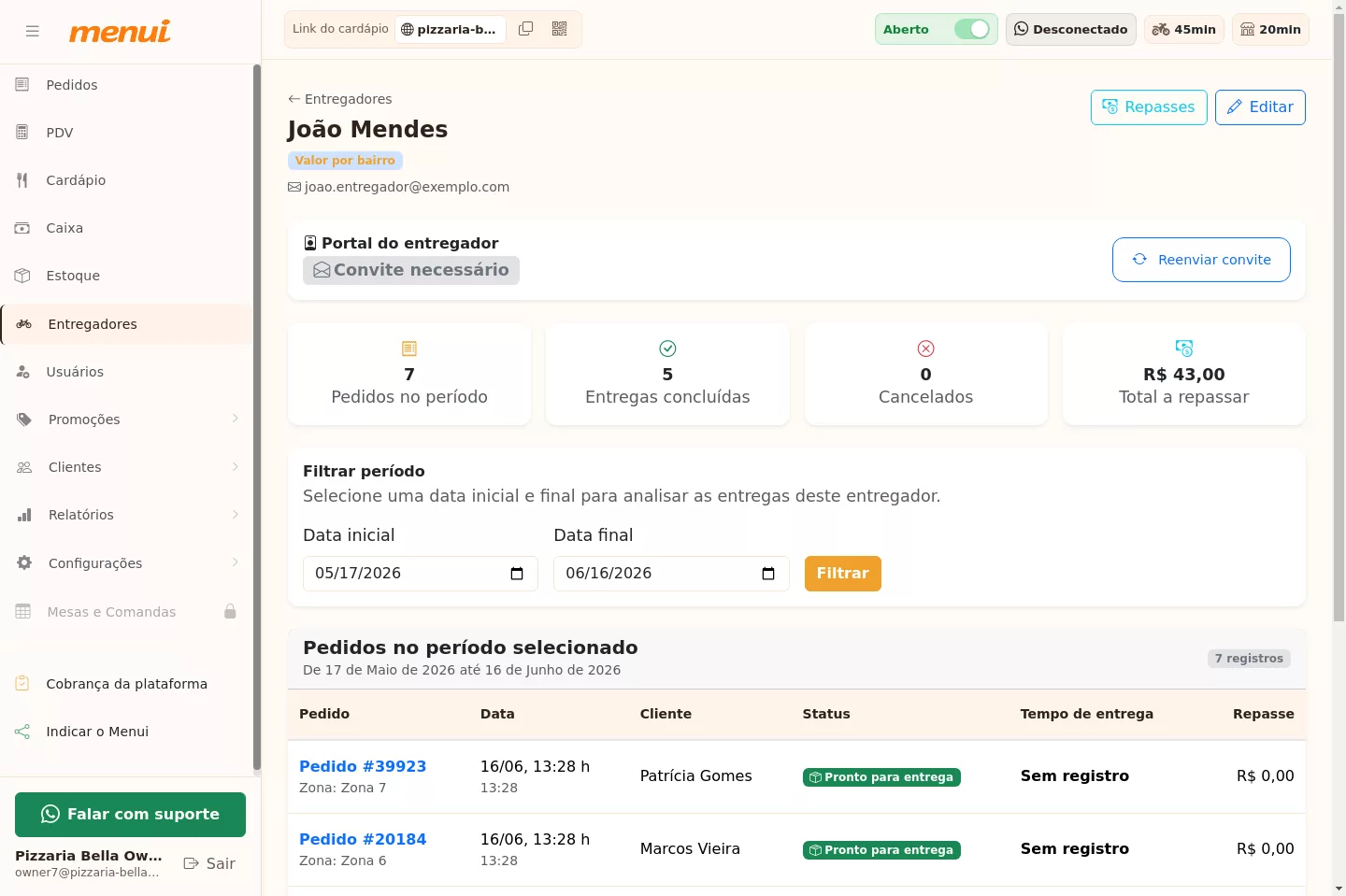This screenshot has height=896, width=1346.
Task: Click the WhatsApp Desconectado status
Action: click(x=1071, y=29)
